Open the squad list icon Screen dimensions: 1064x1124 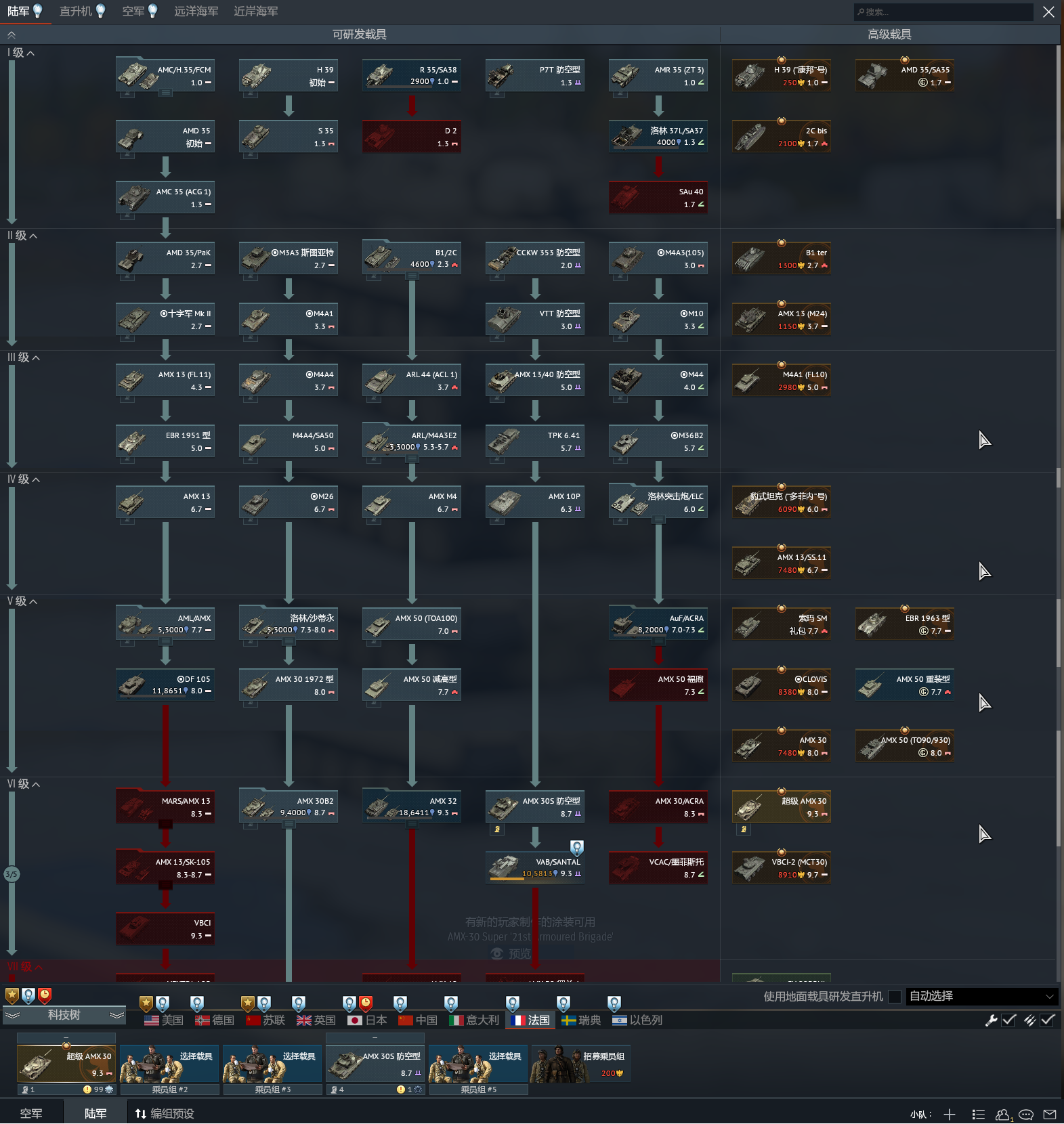978,1115
